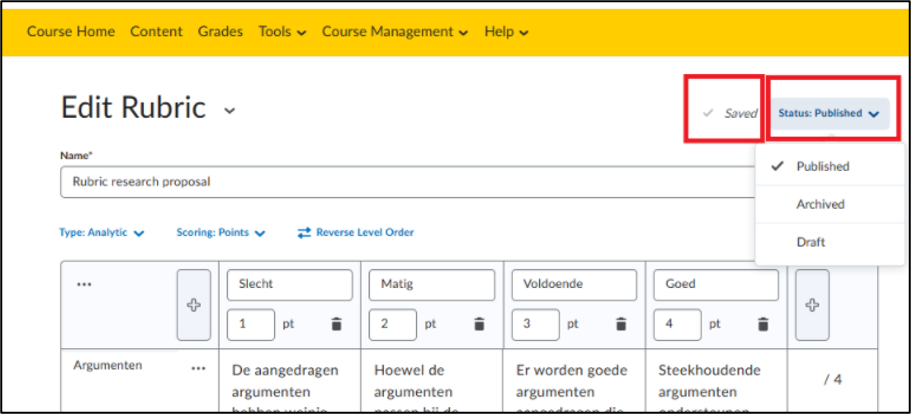Expand the Status: Published dropdown

click(828, 114)
